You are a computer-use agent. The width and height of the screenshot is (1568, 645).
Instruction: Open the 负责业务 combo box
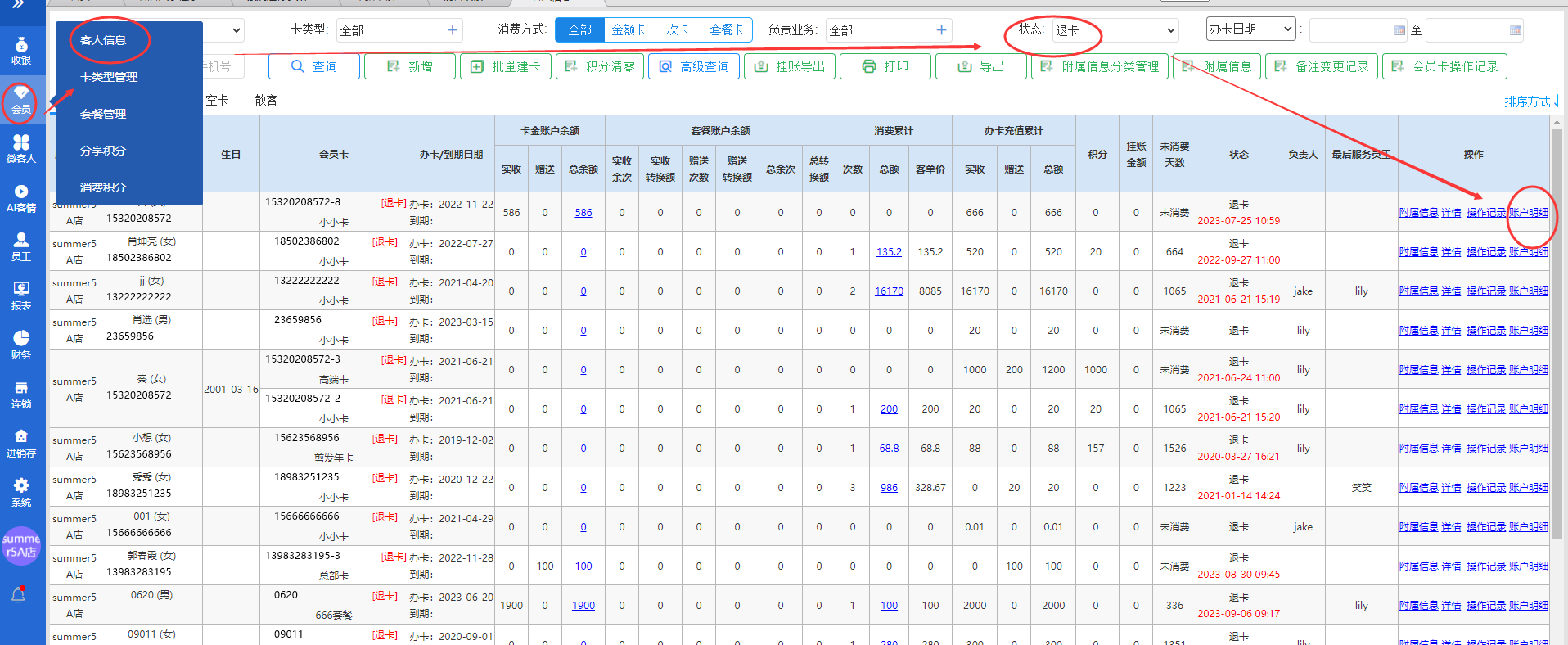tap(889, 30)
